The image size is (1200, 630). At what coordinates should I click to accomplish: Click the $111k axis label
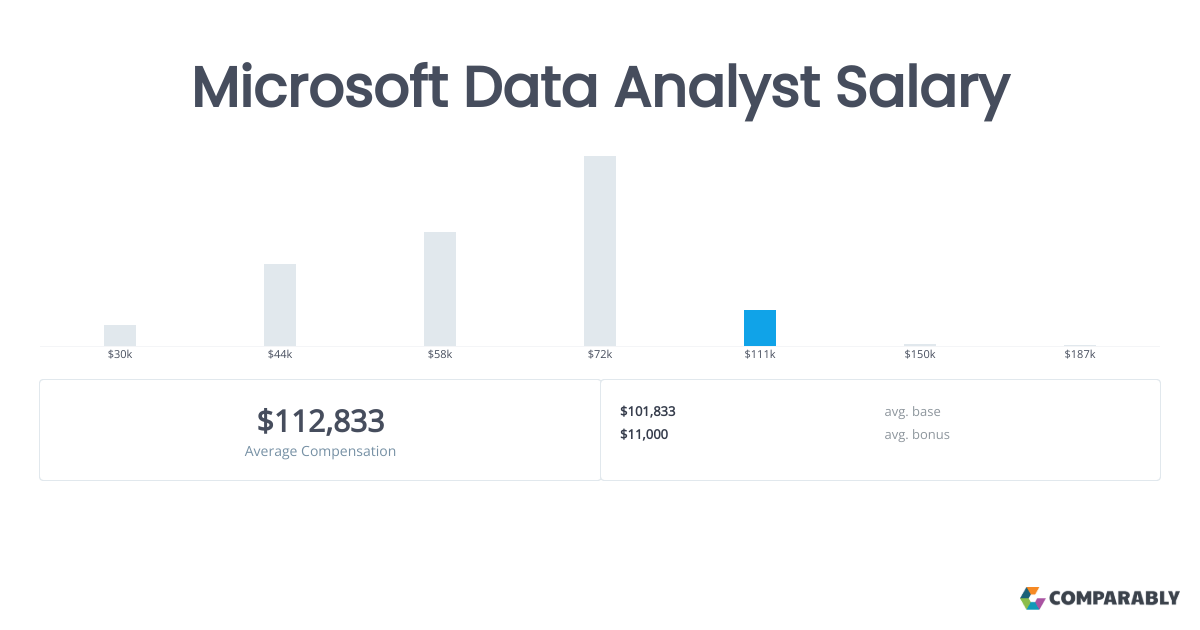760,355
